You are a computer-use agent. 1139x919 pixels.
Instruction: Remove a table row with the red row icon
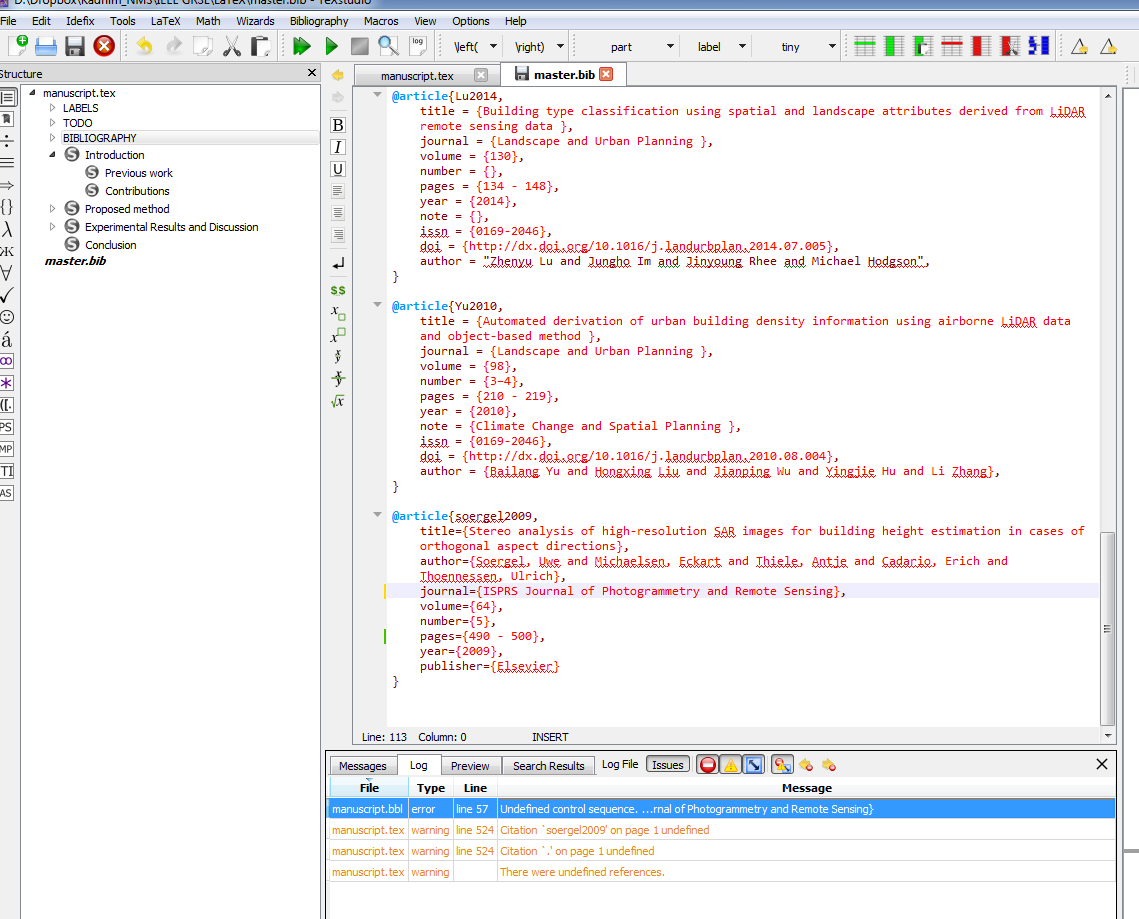952,46
